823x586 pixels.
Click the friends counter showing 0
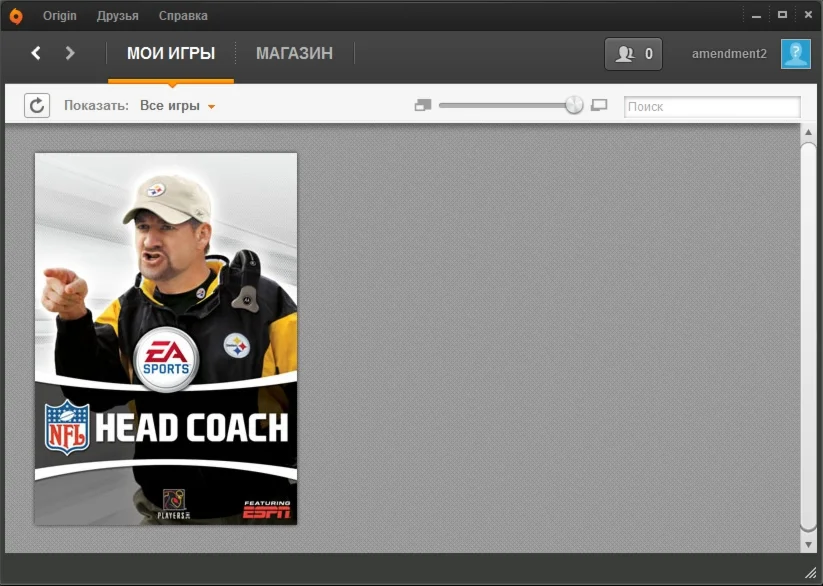pos(633,53)
